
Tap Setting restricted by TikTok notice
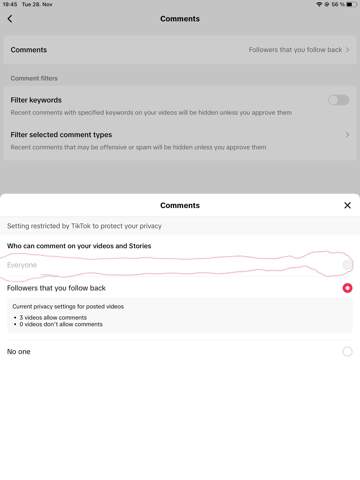84,226
